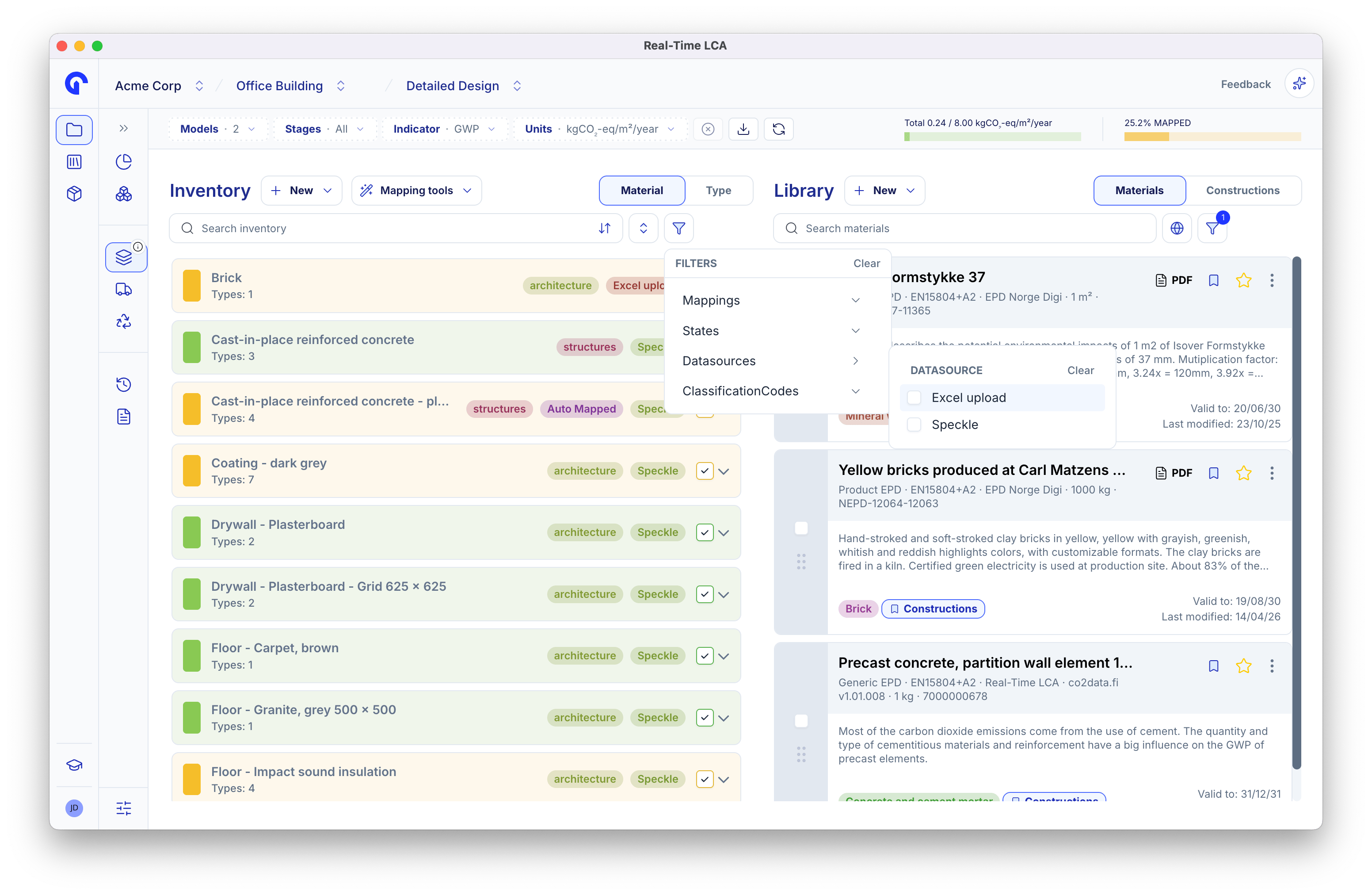Click the download export icon
This screenshot has height=895, width=1372.
743,129
